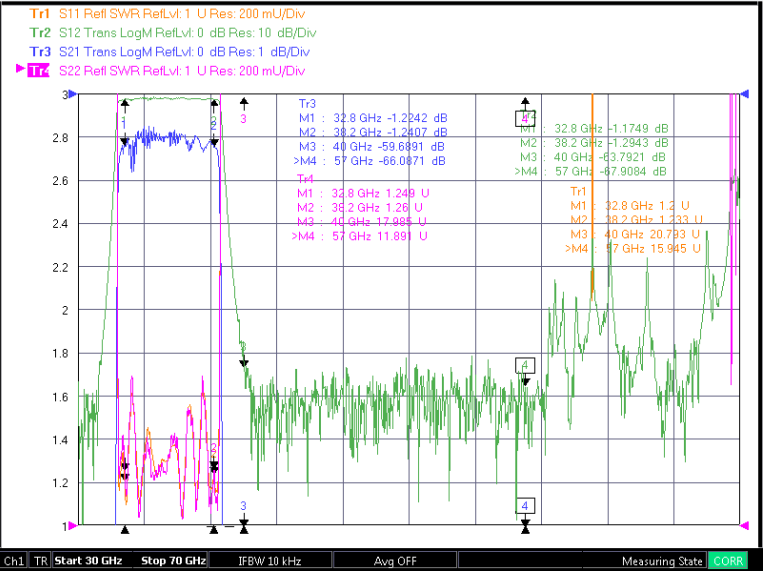
Task: Click Tr3 marker row M4 -66.0871 dB
Action: [x=369, y=161]
